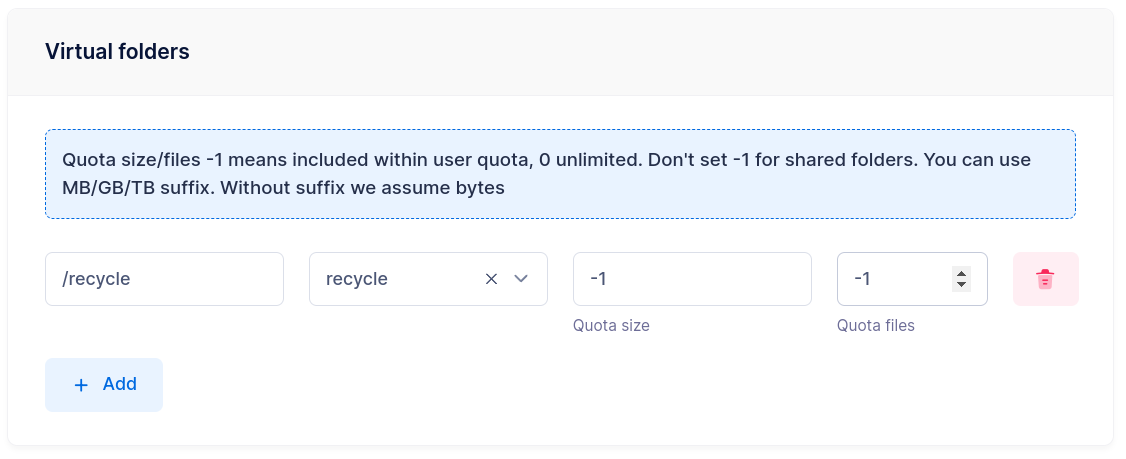Click the Quota files label text
The image size is (1126, 459).
(875, 325)
